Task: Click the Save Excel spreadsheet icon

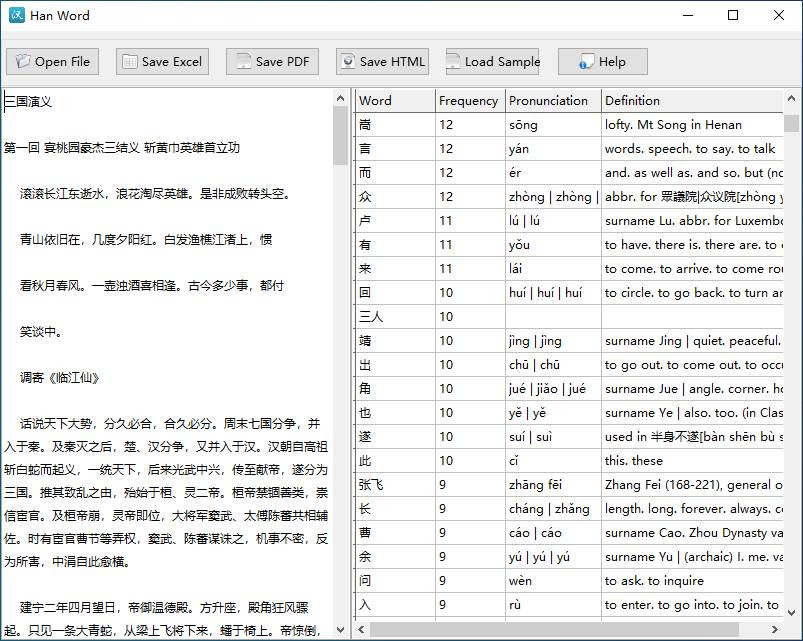Action: pos(130,61)
